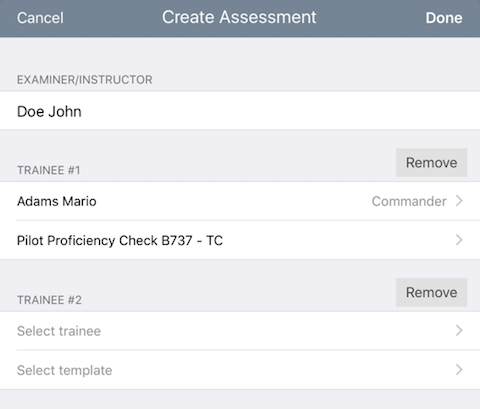Pick a template via Select template
This screenshot has width=480, height=409.
240,370
